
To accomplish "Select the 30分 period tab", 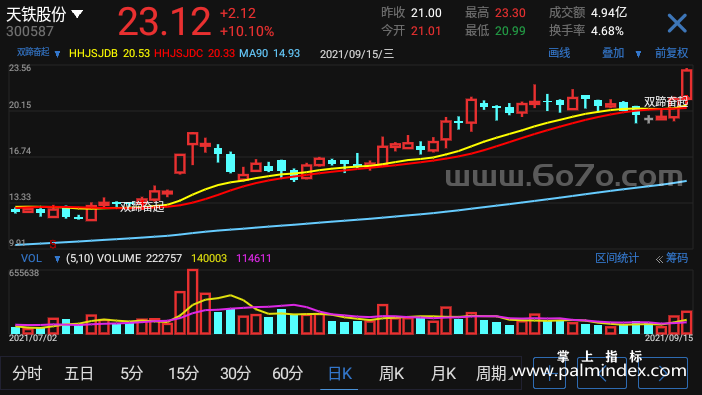I will [235, 373].
